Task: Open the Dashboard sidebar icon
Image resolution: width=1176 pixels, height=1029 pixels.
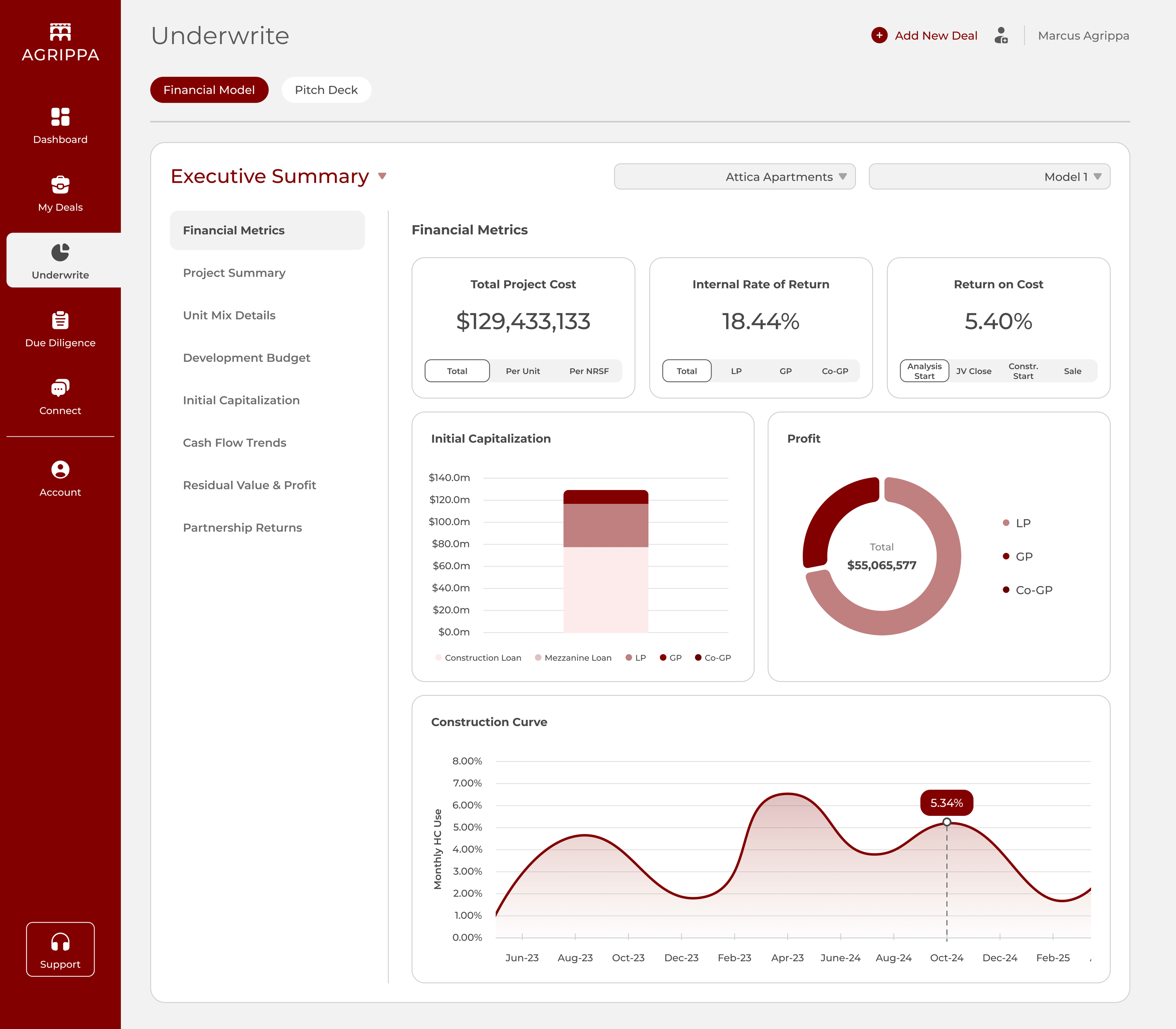Action: 60,117
